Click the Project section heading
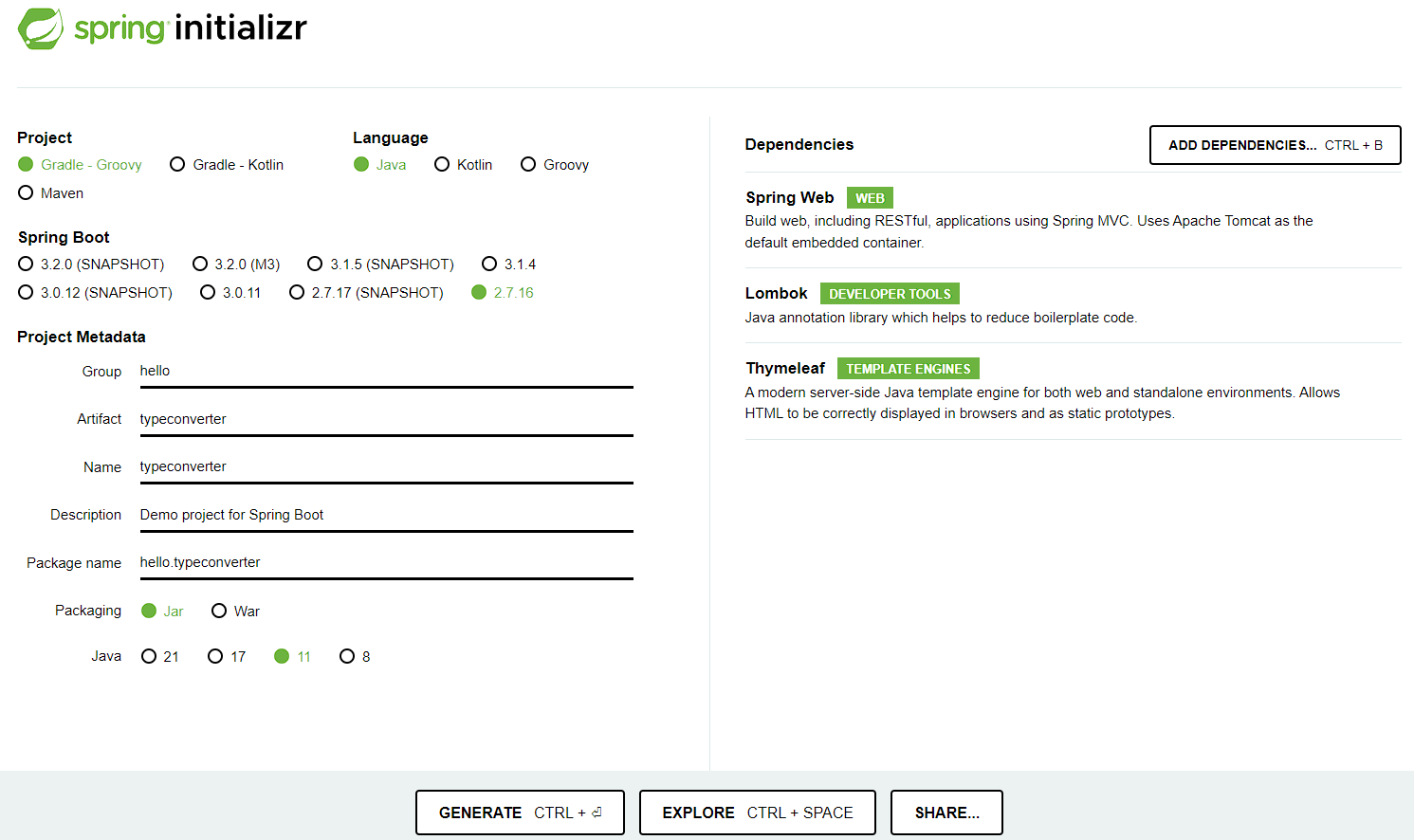The image size is (1414, 840). (x=45, y=137)
